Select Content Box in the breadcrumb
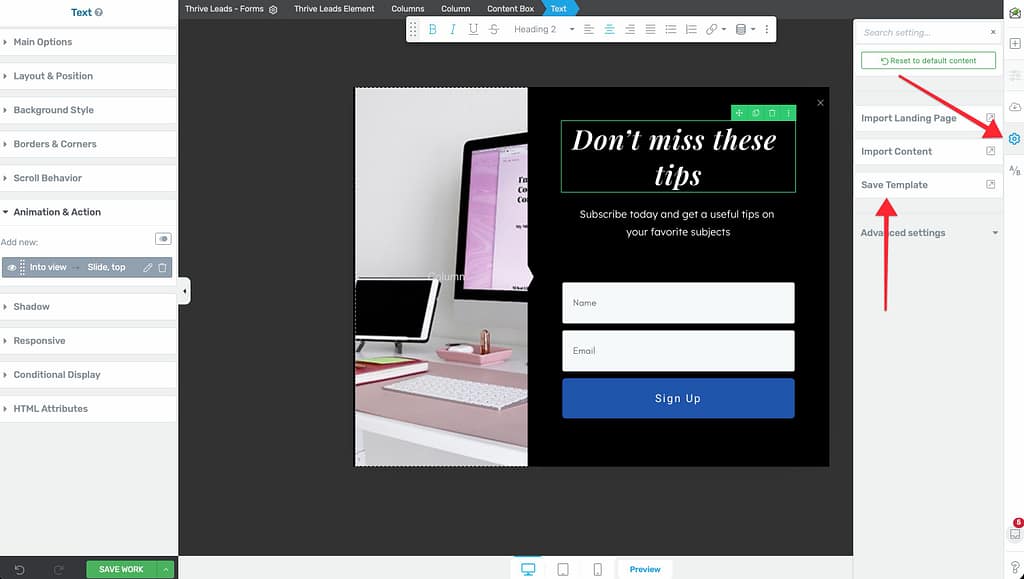Image resolution: width=1024 pixels, height=579 pixels. pos(510,9)
